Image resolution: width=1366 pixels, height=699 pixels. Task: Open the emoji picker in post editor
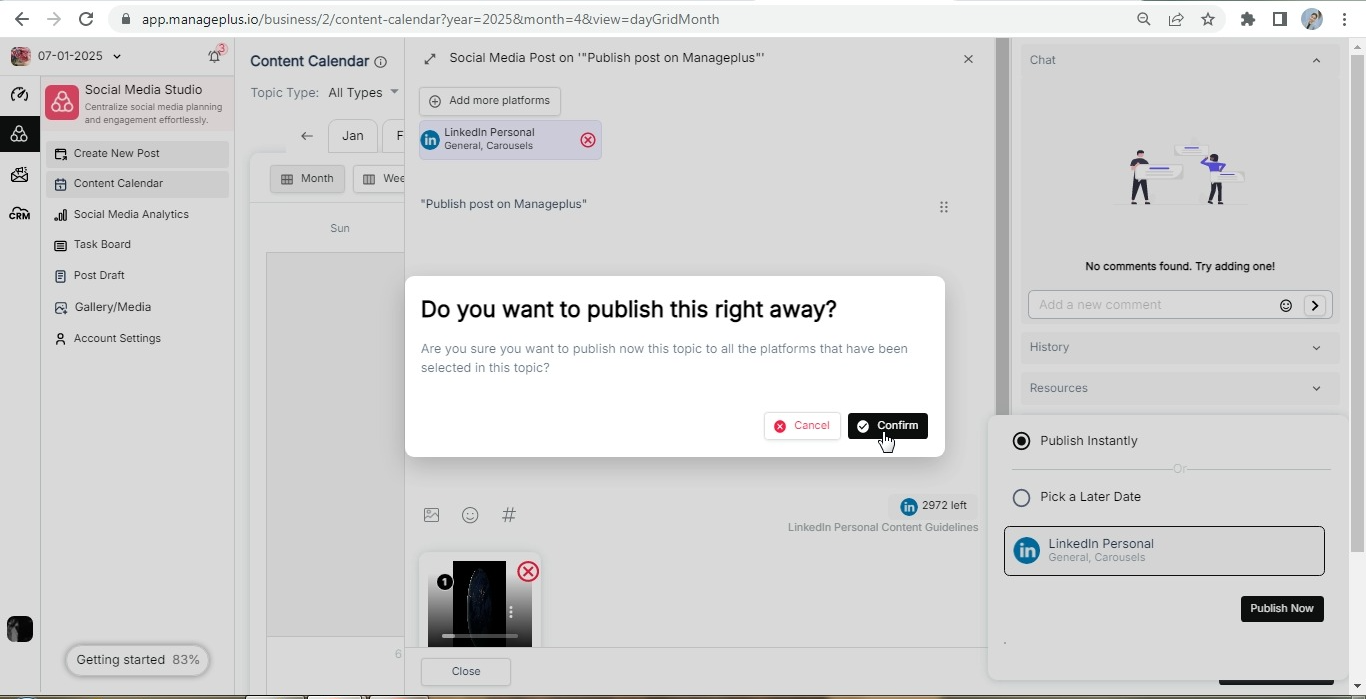(470, 515)
